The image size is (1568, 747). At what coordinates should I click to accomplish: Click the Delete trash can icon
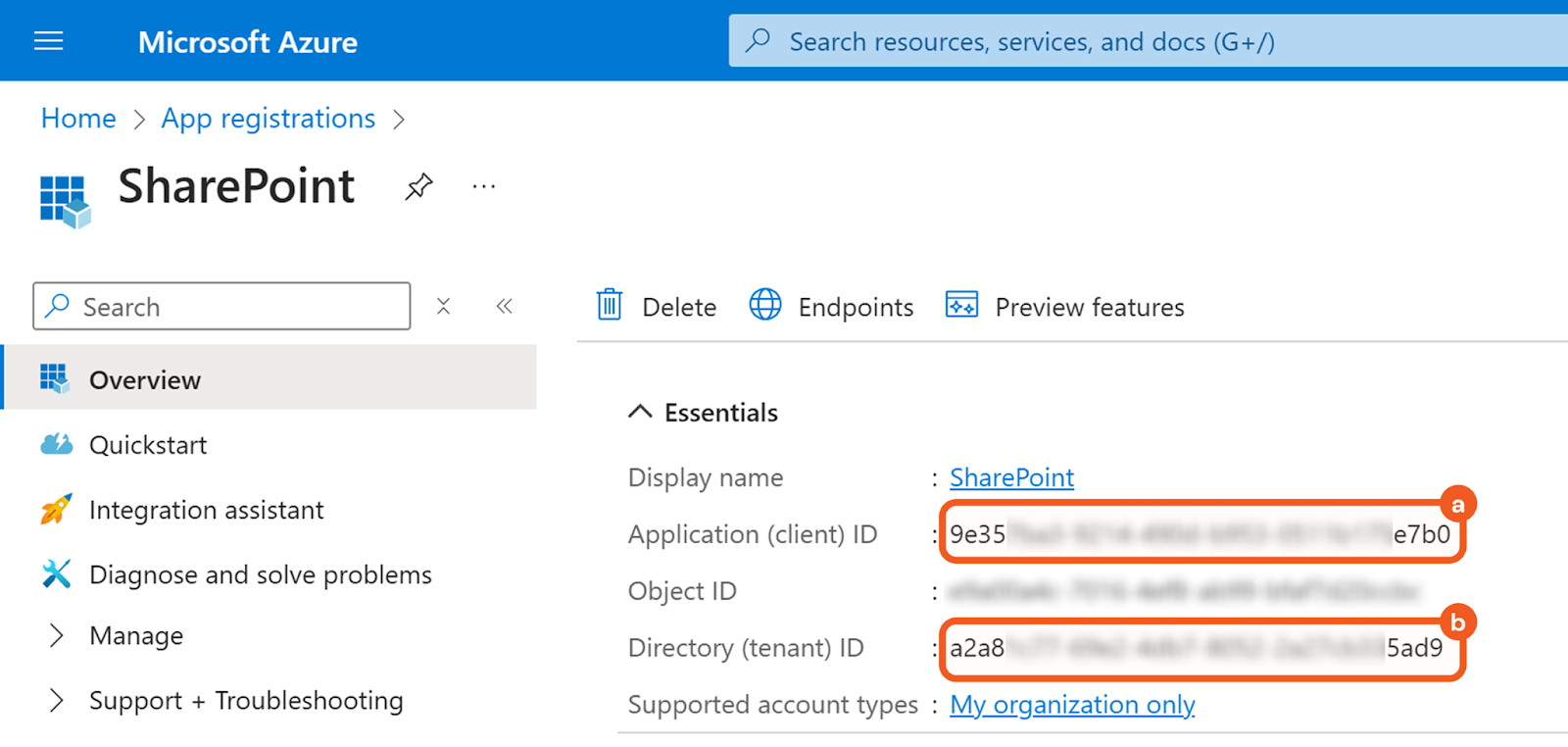coord(610,306)
